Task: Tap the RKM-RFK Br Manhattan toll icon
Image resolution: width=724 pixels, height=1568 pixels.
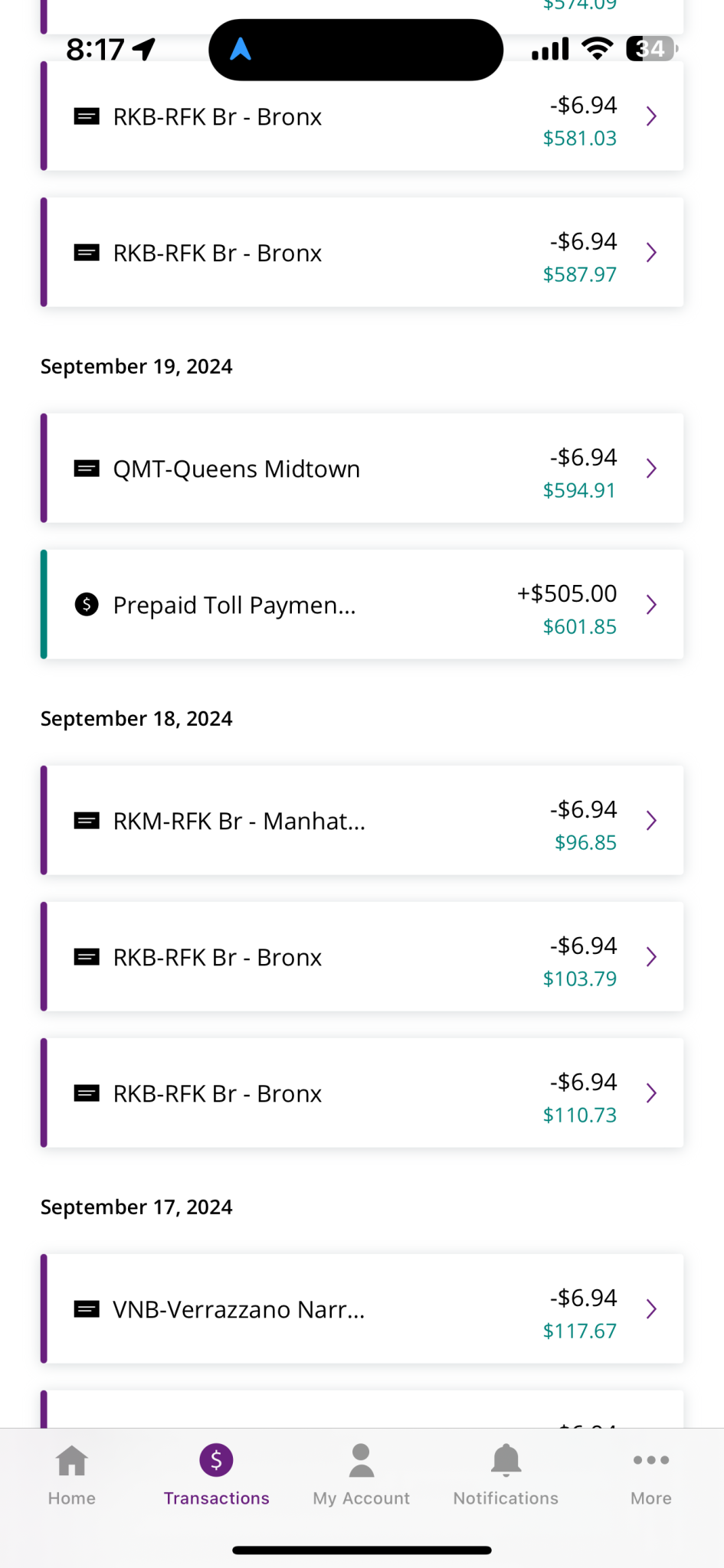Action: coord(87,821)
